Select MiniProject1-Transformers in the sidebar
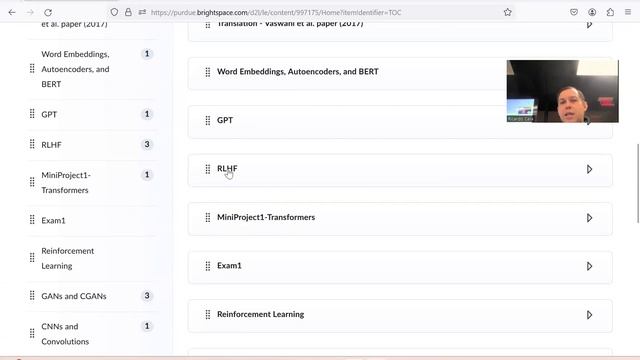Image resolution: width=640 pixels, height=360 pixels. (x=66, y=182)
